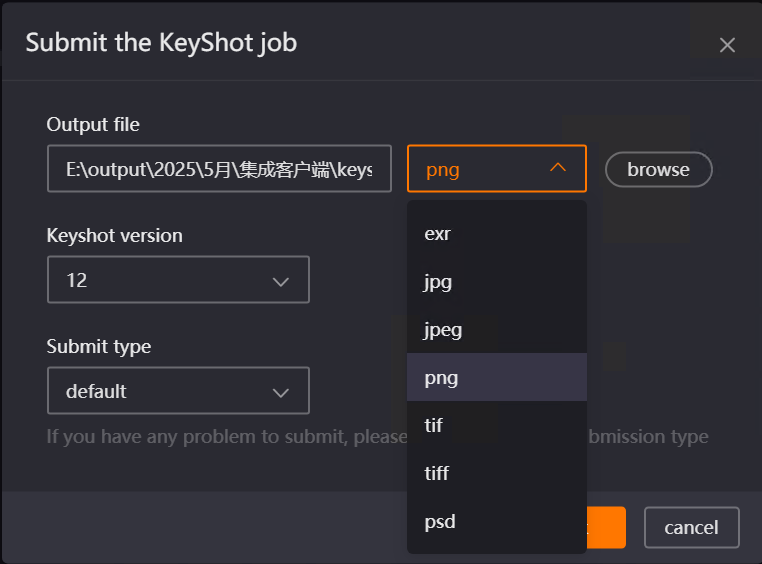Click the cancel button

point(692,528)
